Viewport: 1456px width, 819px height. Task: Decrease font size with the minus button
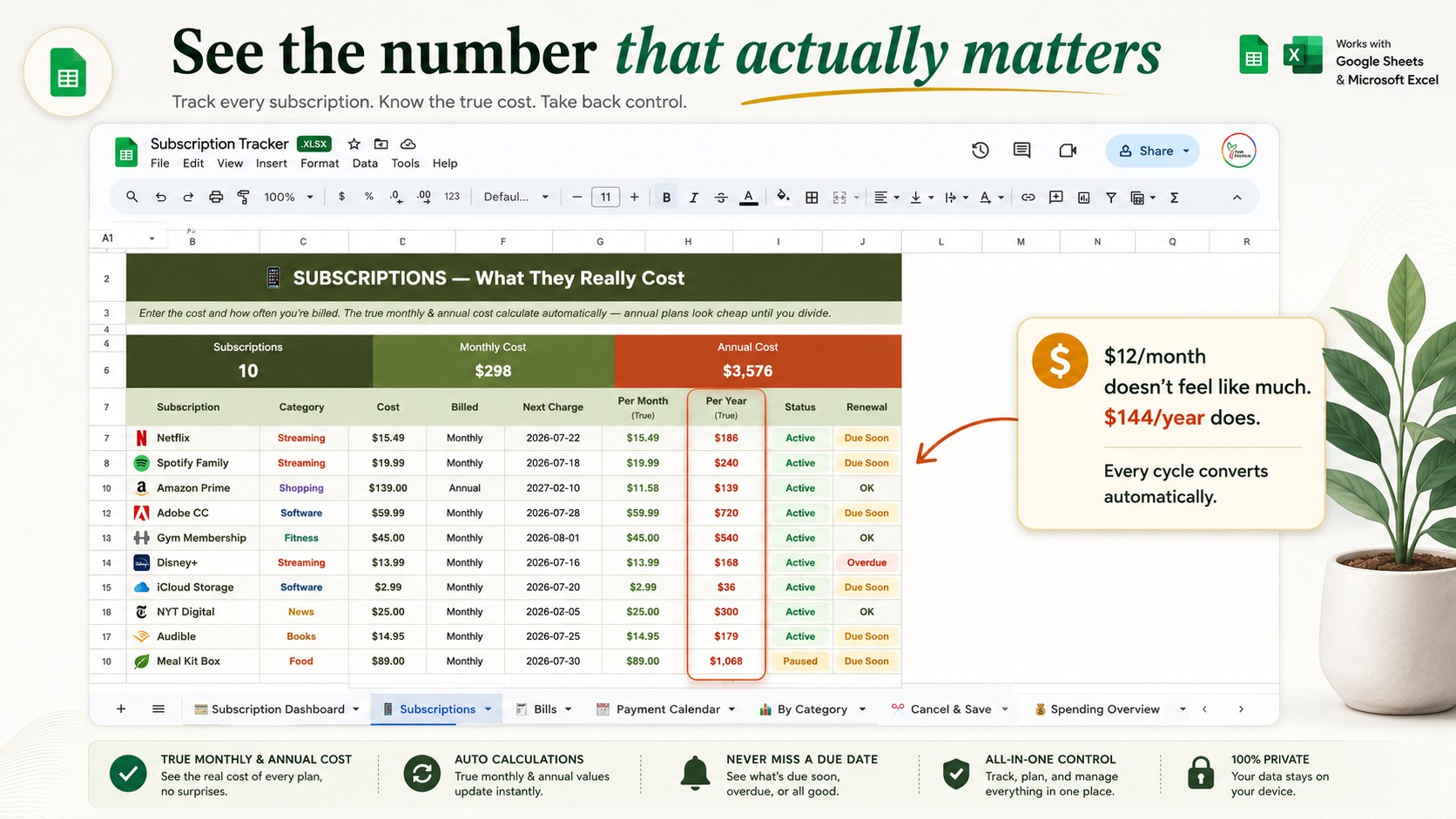coord(576,198)
